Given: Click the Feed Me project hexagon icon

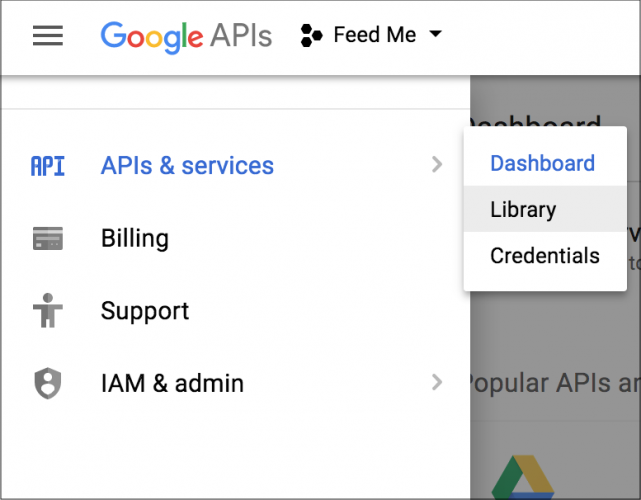Looking at the screenshot, I should point(311,36).
